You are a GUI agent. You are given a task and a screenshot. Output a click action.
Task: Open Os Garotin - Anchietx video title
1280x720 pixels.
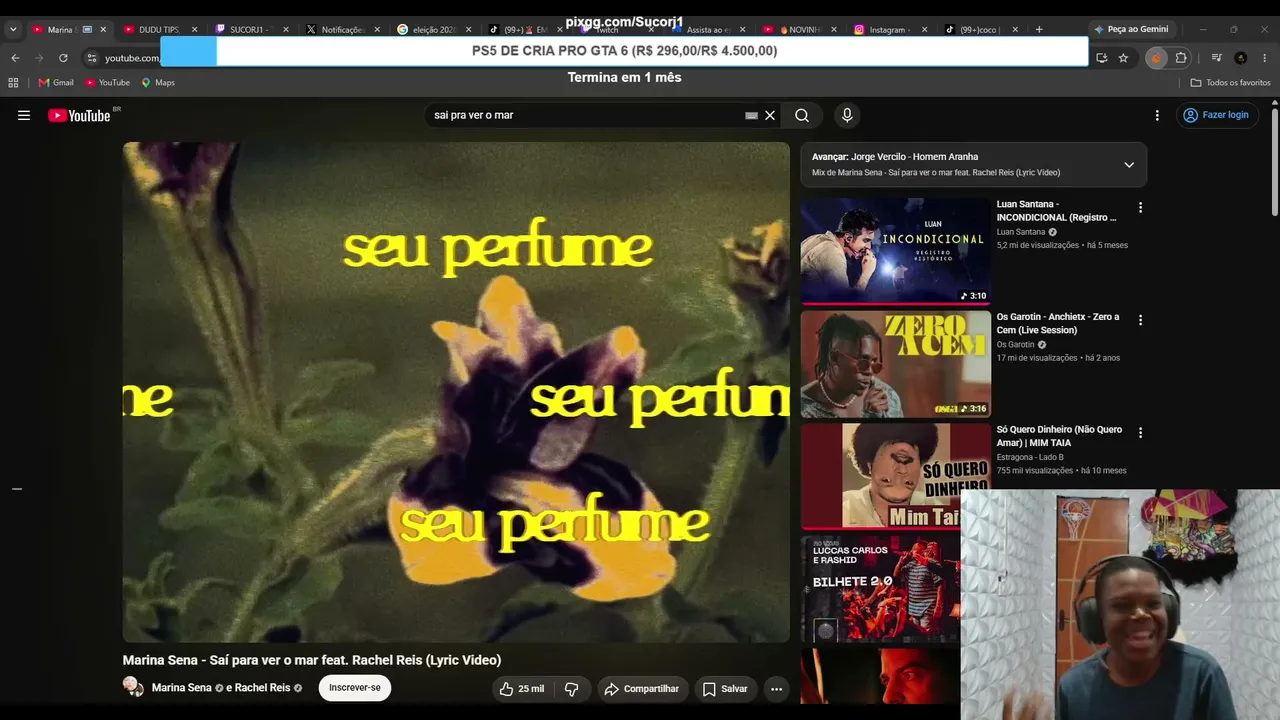coord(1058,323)
